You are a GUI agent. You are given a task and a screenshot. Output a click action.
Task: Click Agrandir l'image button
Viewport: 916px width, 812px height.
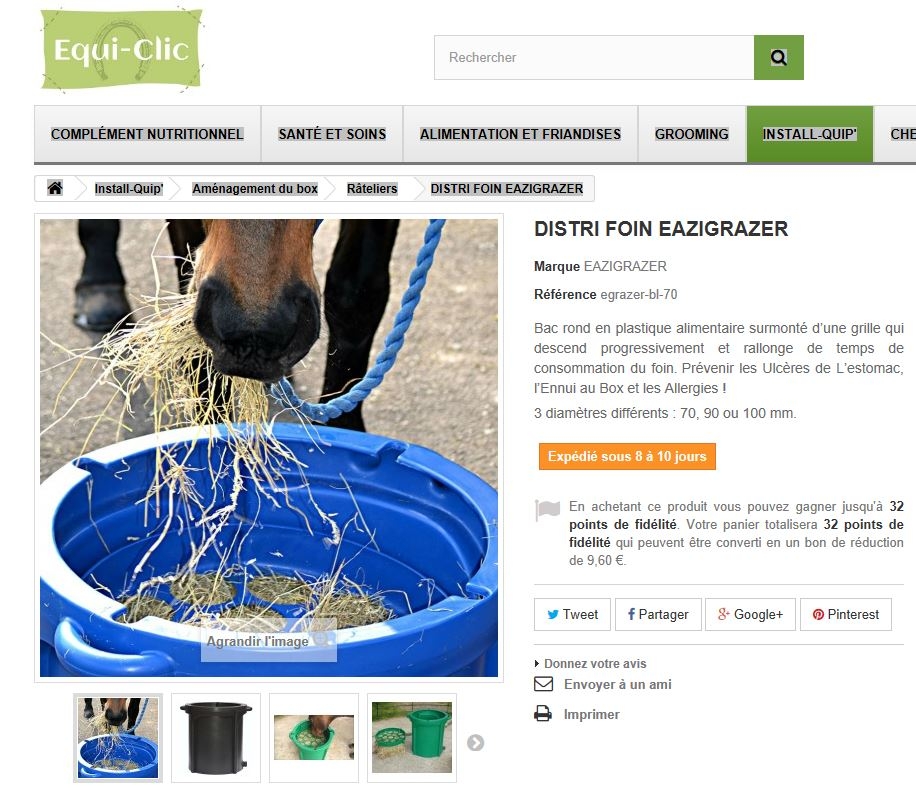[269, 640]
